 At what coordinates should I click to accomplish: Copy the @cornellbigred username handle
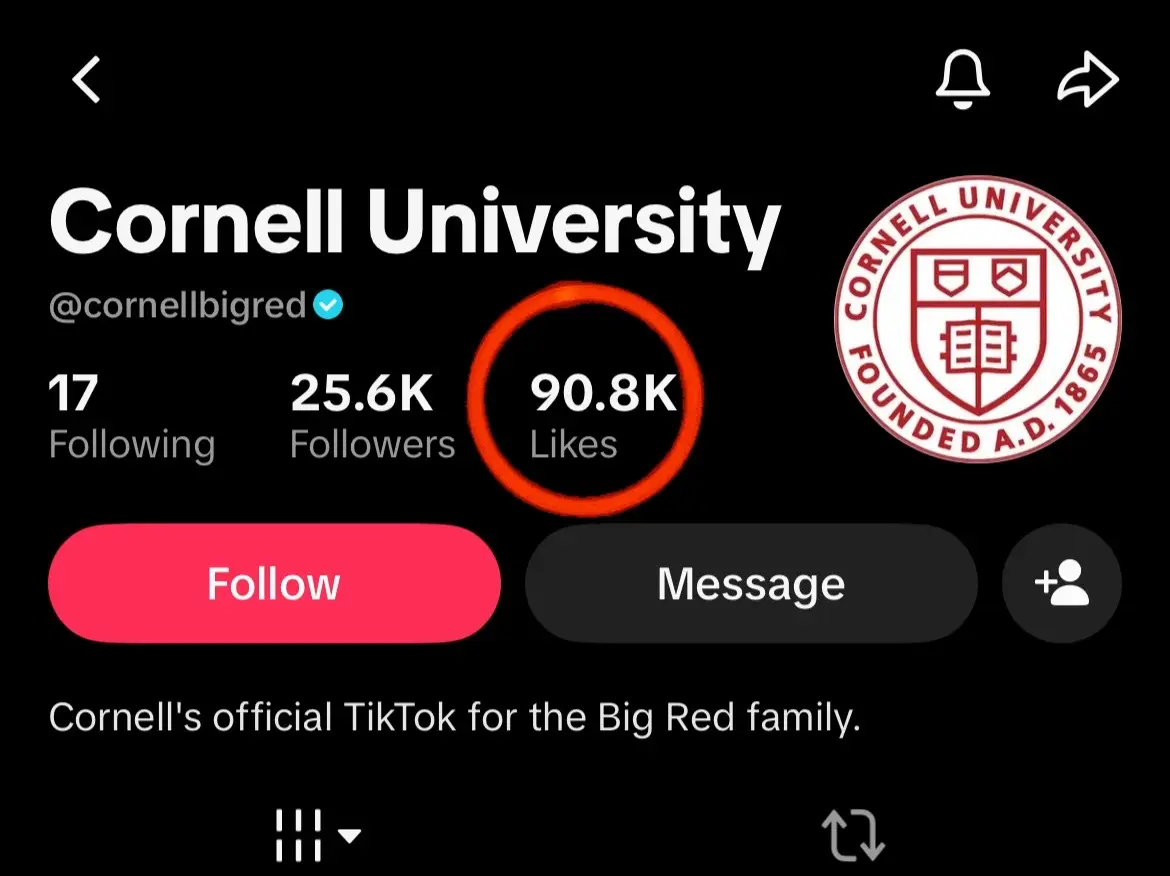(178, 304)
